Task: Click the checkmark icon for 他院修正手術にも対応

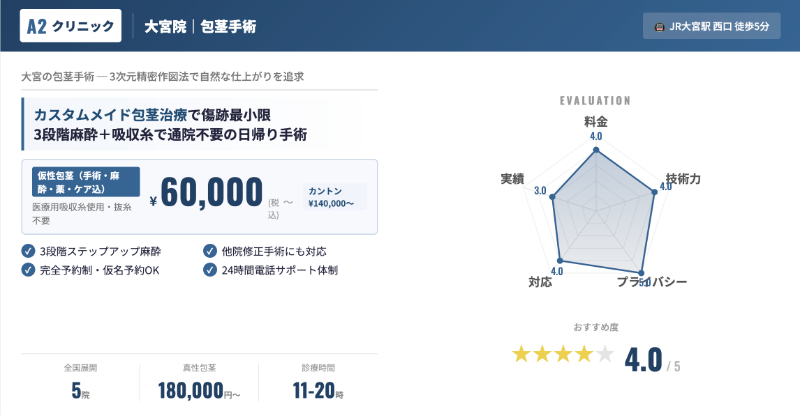Action: (209, 251)
